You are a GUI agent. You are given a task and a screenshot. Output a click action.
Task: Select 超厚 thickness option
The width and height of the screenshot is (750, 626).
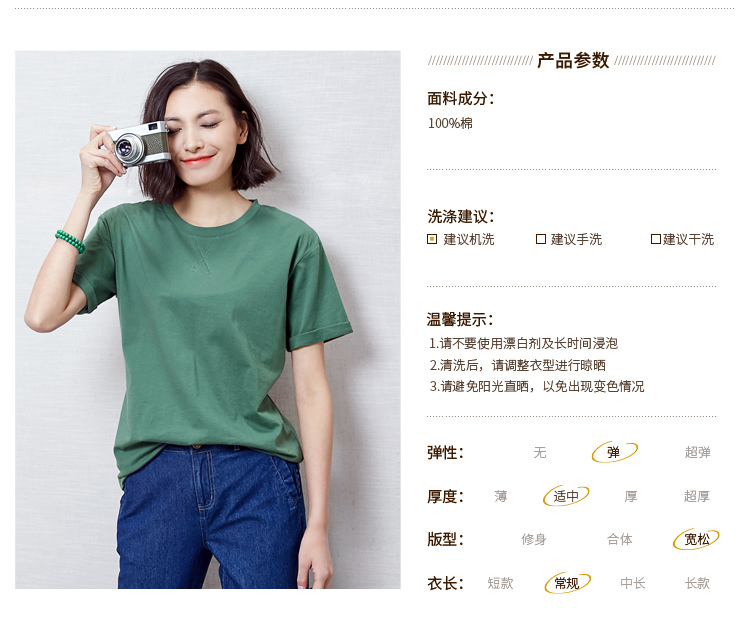tap(697, 496)
